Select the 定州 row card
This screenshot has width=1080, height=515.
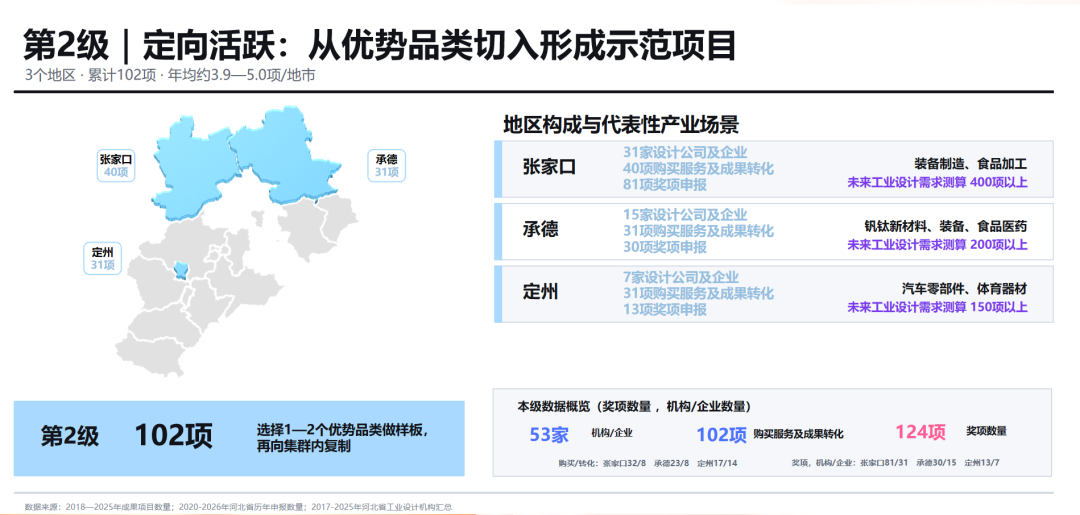pos(773,294)
